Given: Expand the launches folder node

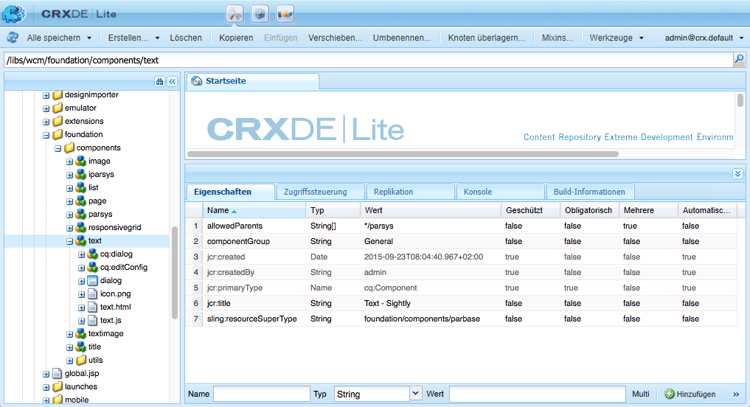Looking at the screenshot, I should (x=46, y=387).
